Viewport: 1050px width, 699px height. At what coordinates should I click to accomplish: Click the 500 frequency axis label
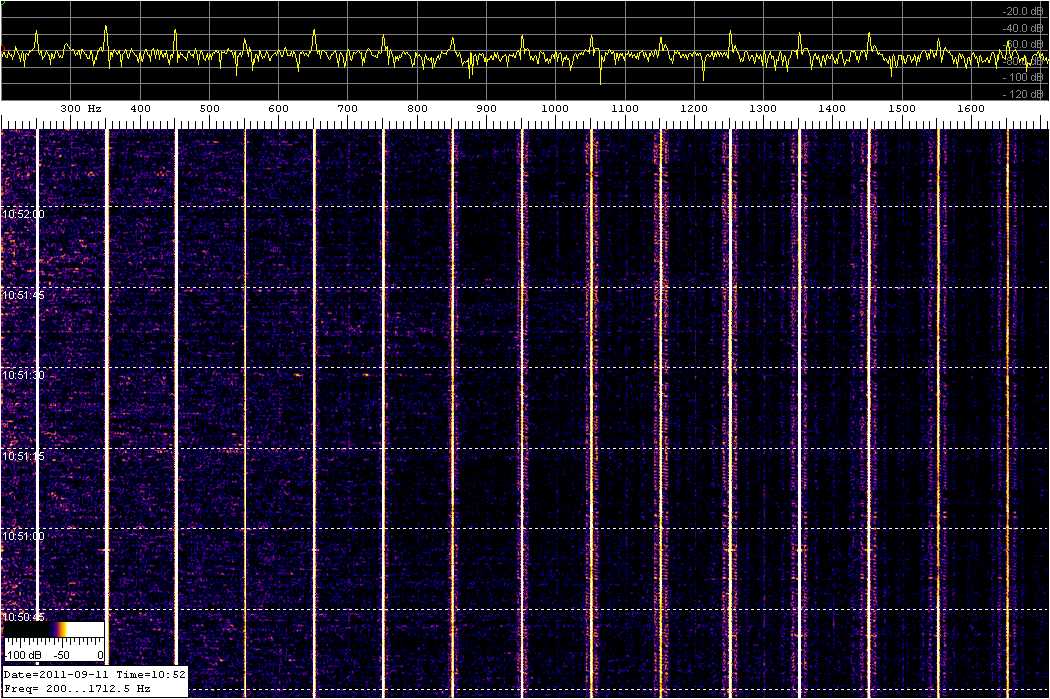pos(210,108)
